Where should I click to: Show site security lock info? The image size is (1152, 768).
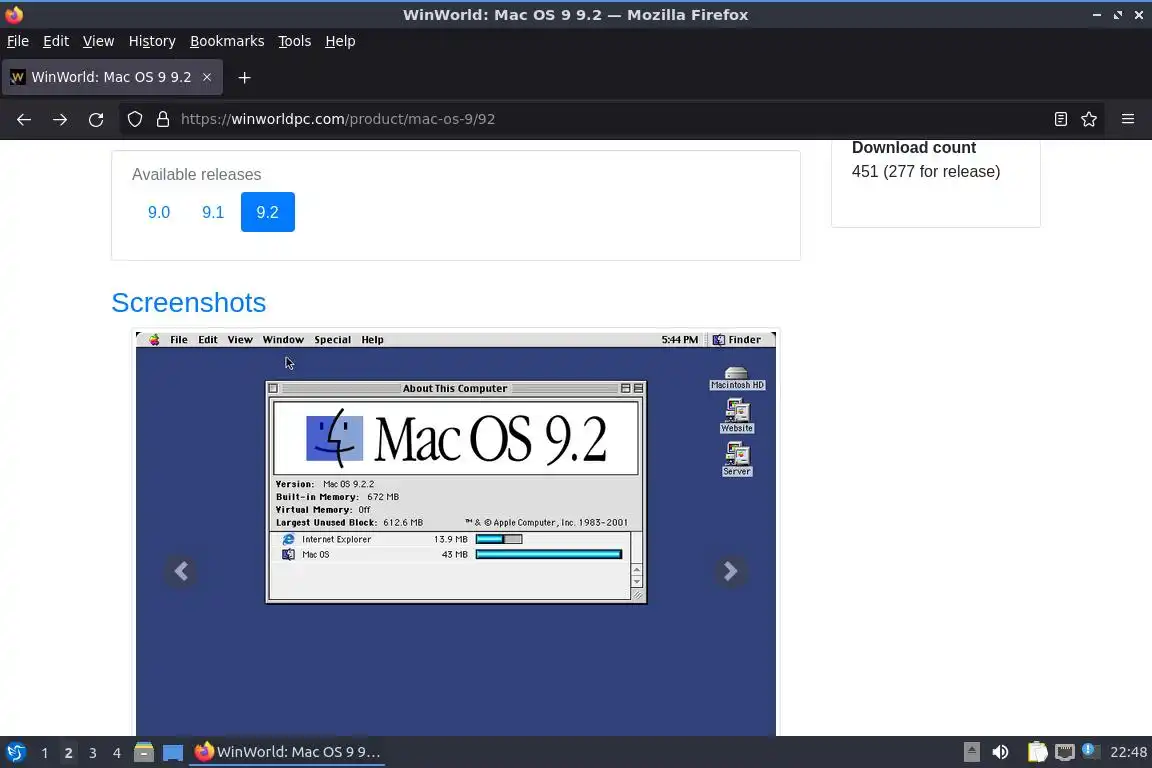[x=163, y=119]
